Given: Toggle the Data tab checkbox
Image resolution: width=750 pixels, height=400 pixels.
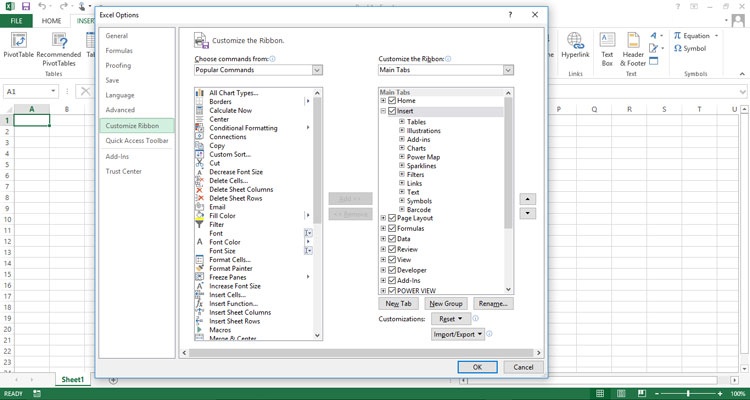Looking at the screenshot, I should 392,239.
